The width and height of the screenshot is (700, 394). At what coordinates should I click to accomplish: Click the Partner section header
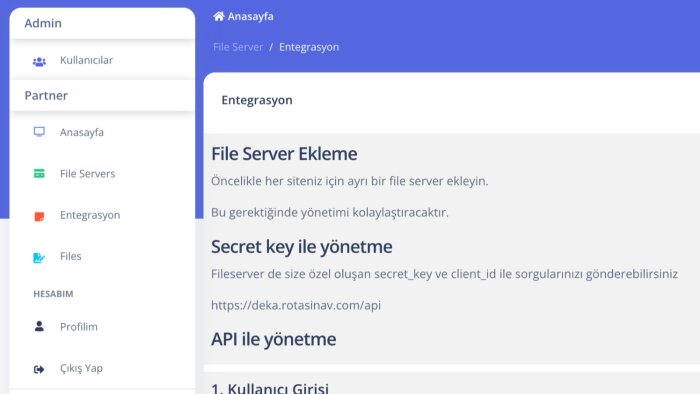46,95
